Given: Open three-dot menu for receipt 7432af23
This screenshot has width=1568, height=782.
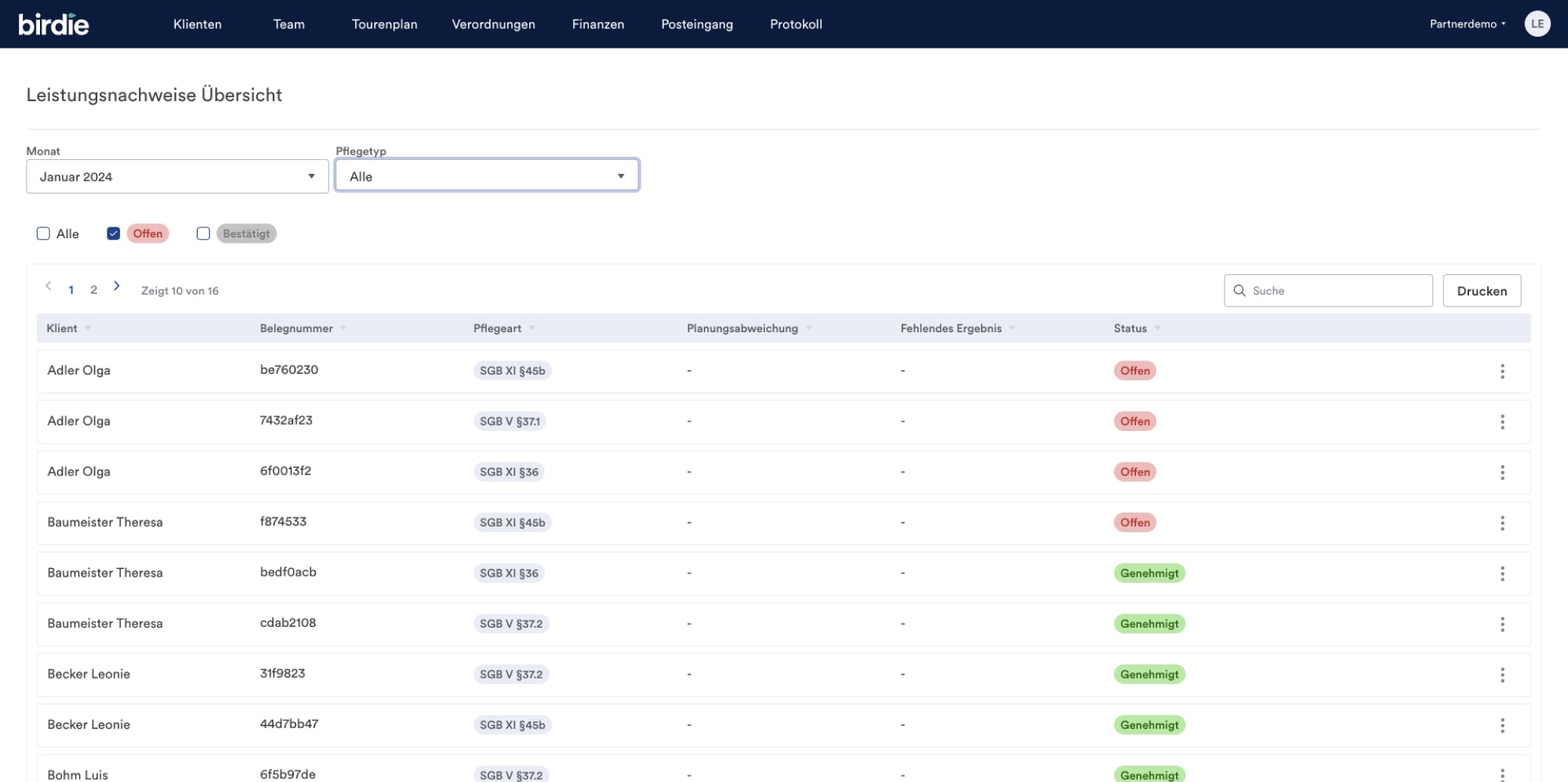Looking at the screenshot, I should point(1501,422).
